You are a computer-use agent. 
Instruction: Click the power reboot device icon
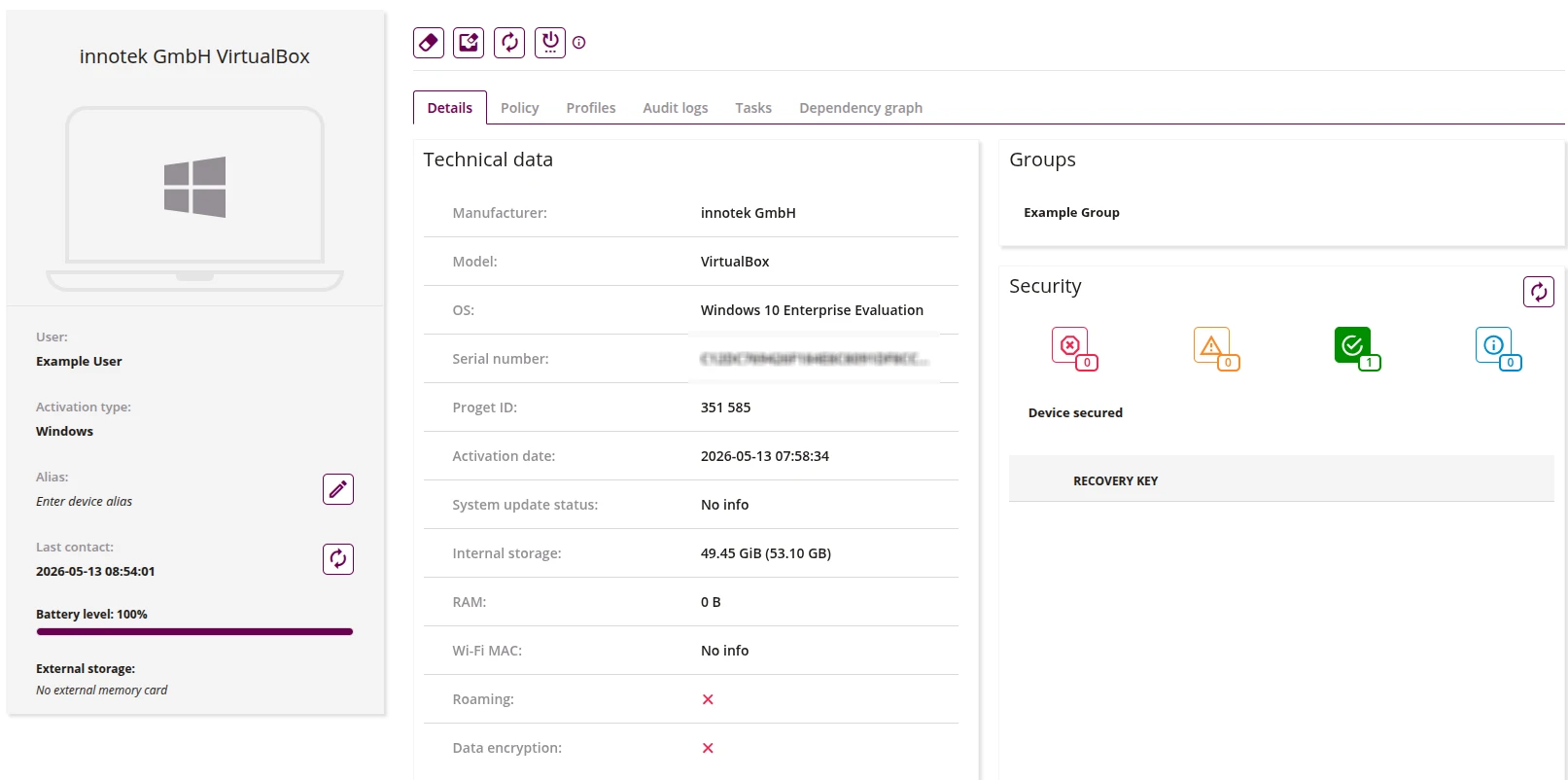coord(550,43)
